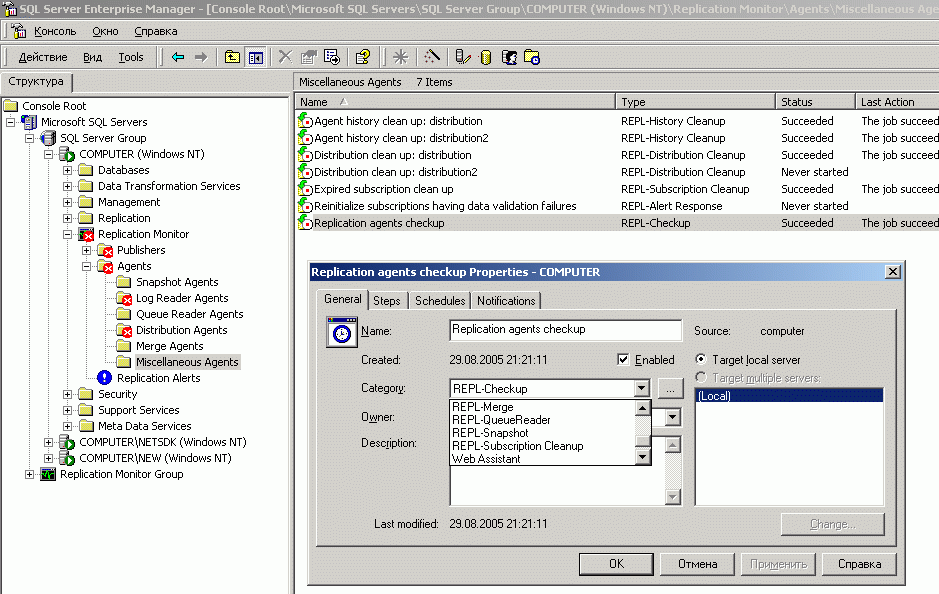This screenshot has height=594, width=939.
Task: Click the Distribution Agents error folder icon
Action: click(x=124, y=330)
